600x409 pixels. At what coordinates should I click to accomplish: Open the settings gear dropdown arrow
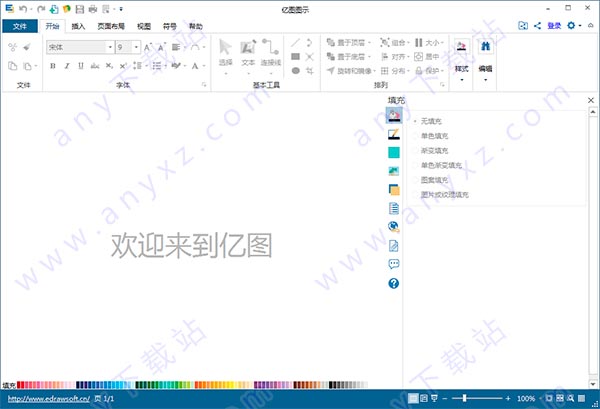click(580, 26)
